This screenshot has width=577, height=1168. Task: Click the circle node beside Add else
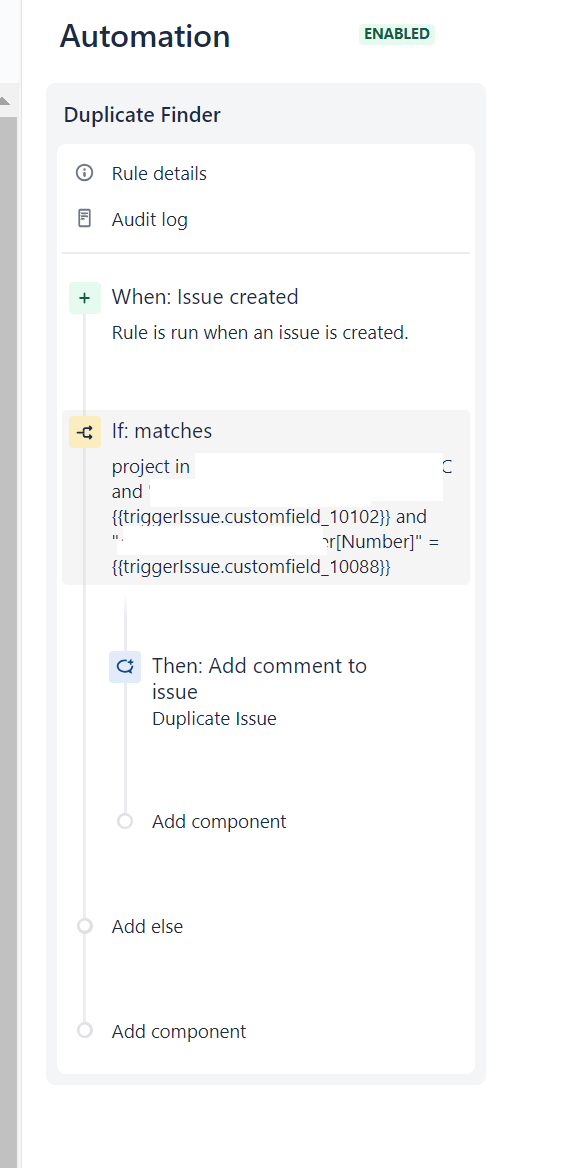coord(85,926)
